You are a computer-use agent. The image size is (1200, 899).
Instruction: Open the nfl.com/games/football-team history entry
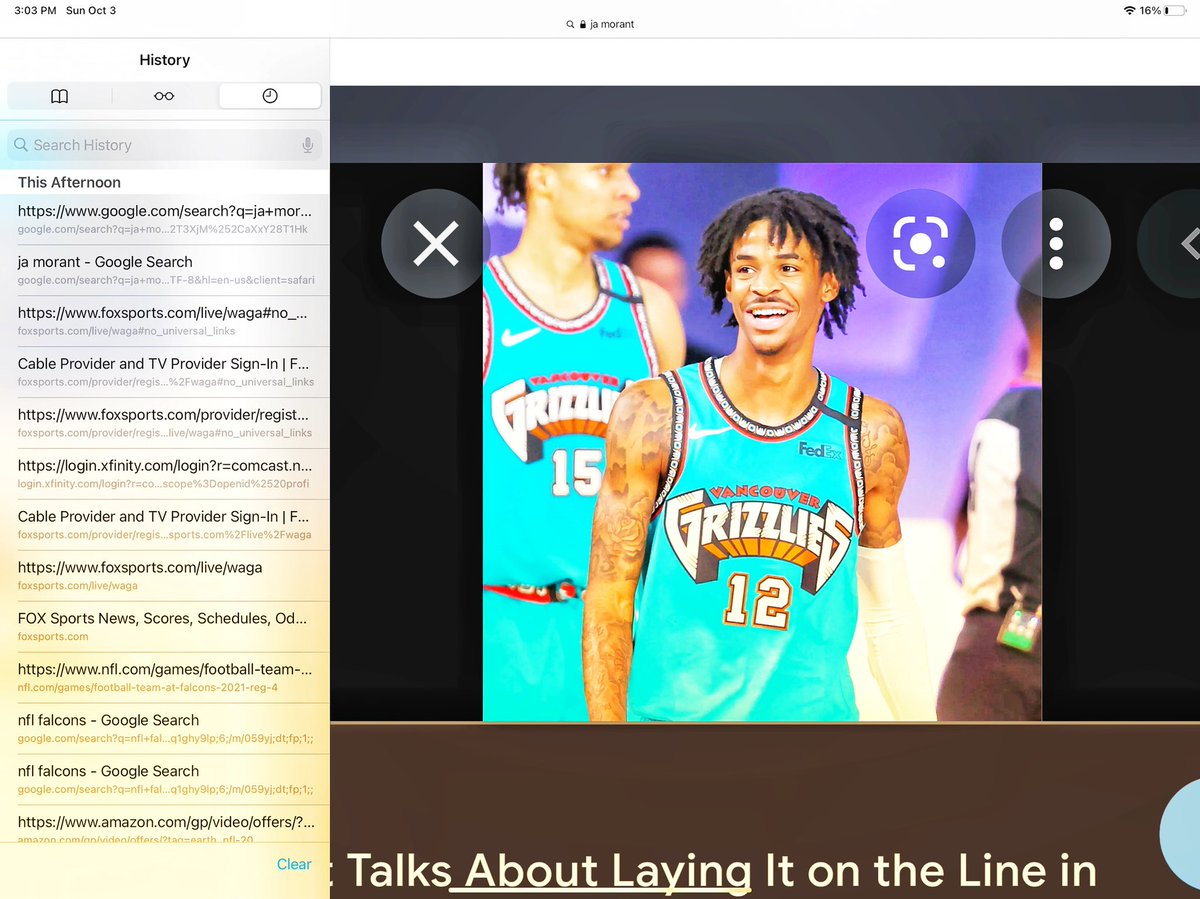coord(164,678)
